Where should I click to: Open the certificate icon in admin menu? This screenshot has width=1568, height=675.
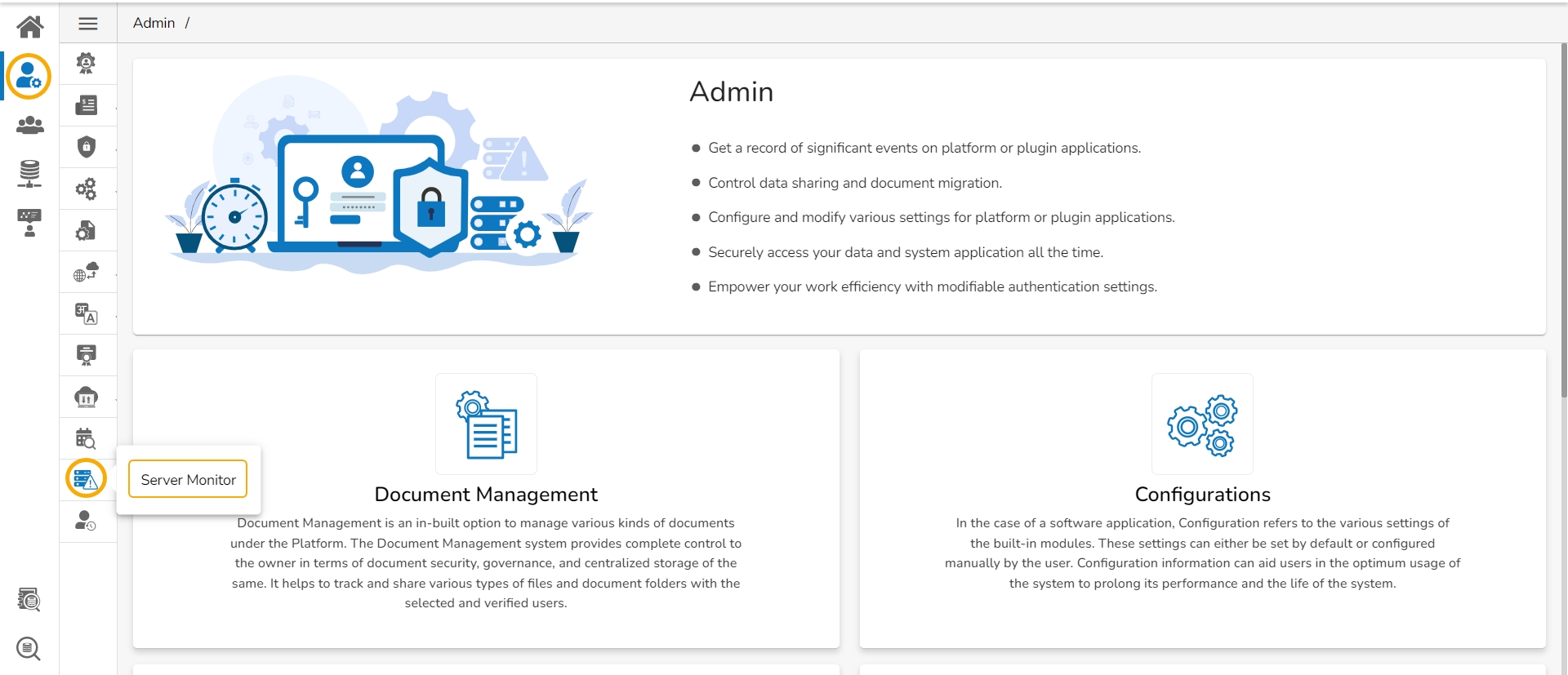[86, 355]
